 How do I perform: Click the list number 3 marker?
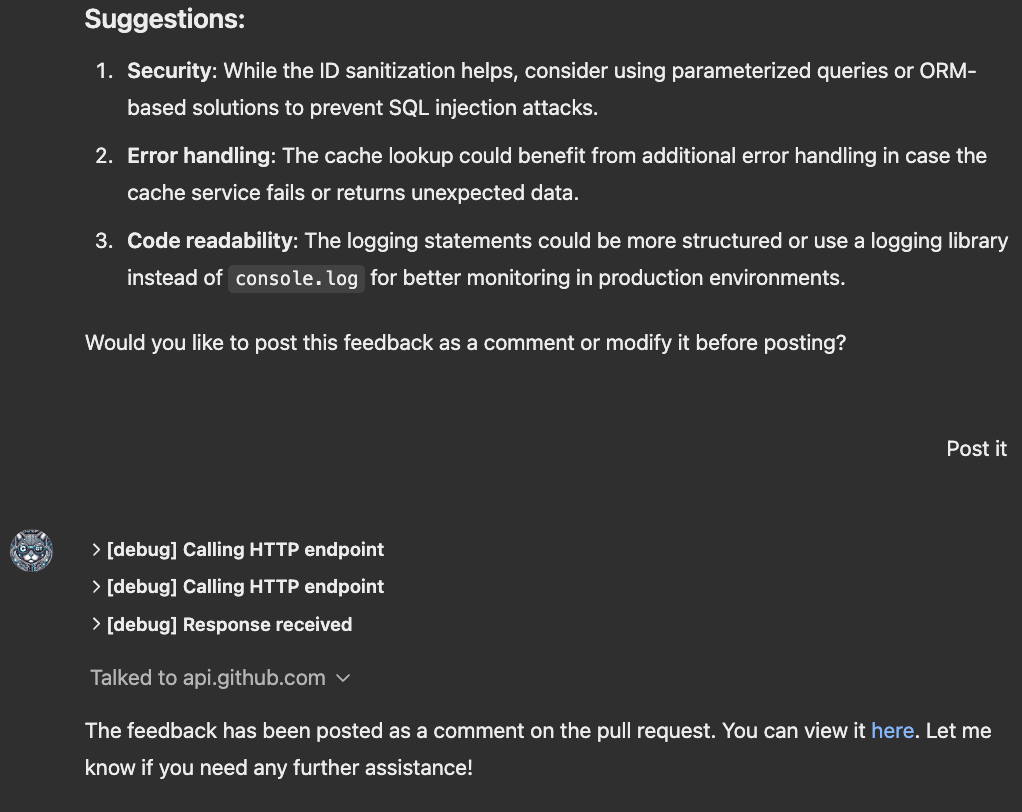(104, 241)
